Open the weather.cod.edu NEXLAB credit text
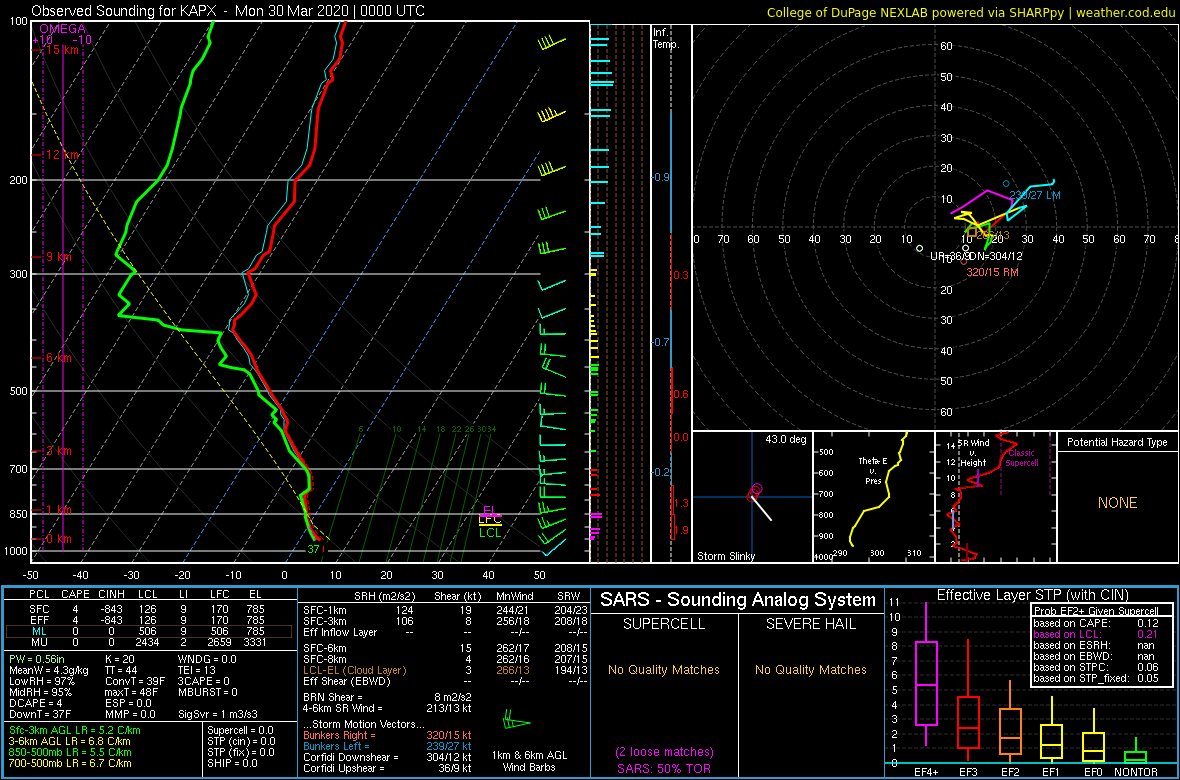Image resolution: width=1180 pixels, height=780 pixels. pyautogui.click(x=972, y=11)
